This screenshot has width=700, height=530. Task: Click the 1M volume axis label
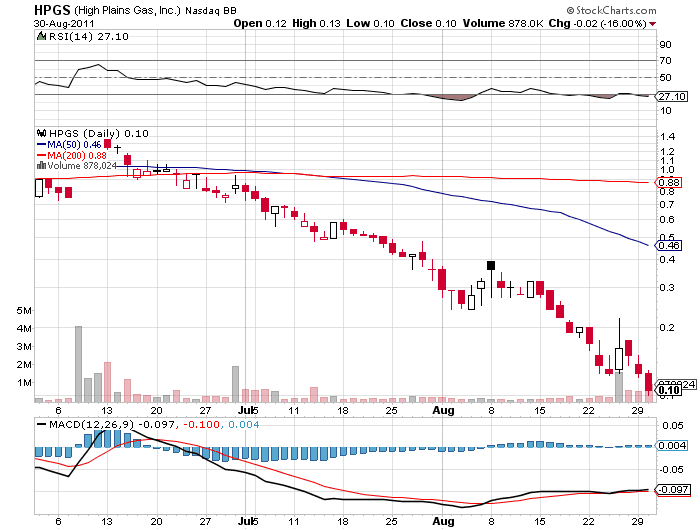click(x=24, y=383)
